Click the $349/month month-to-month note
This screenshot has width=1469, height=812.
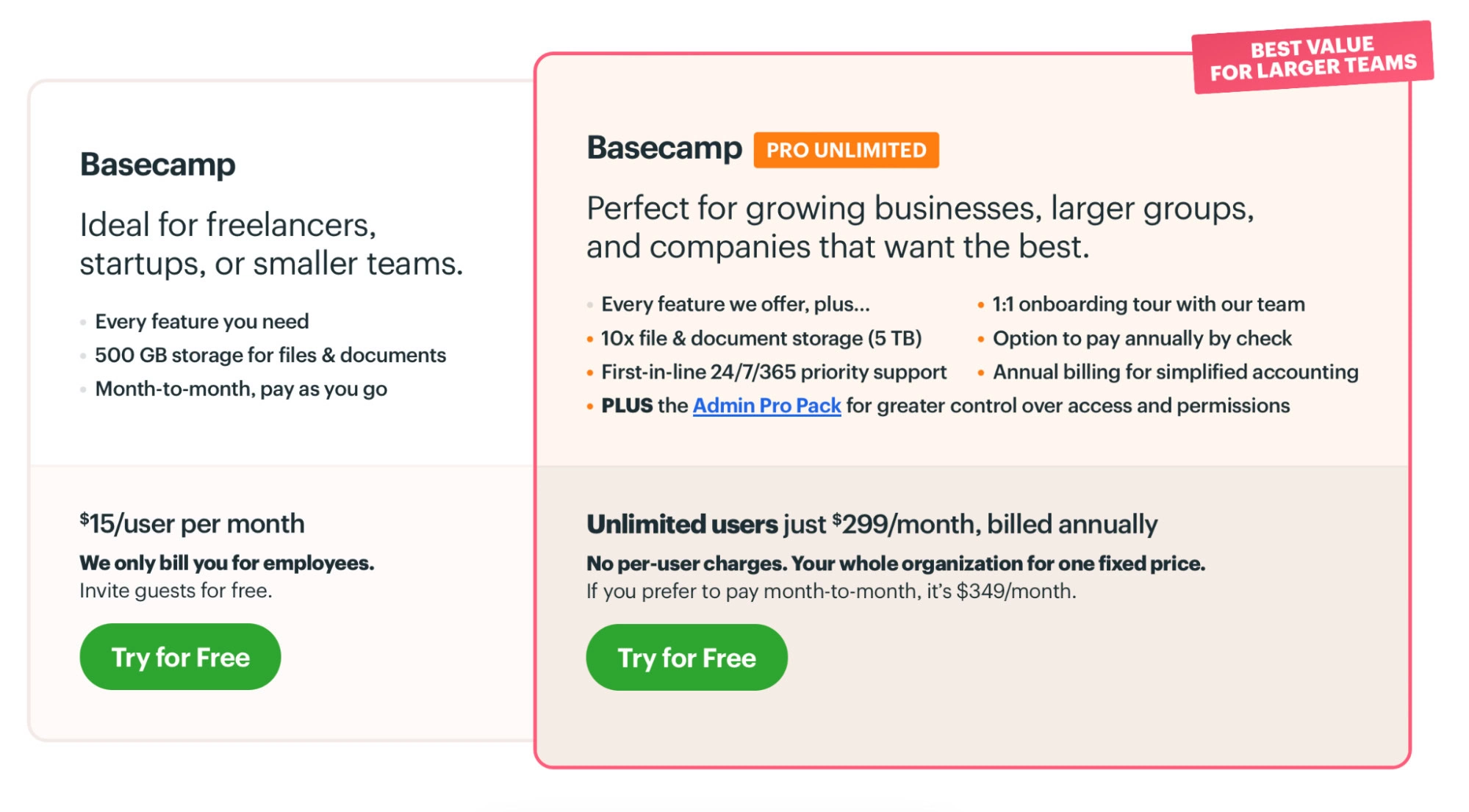point(831,592)
